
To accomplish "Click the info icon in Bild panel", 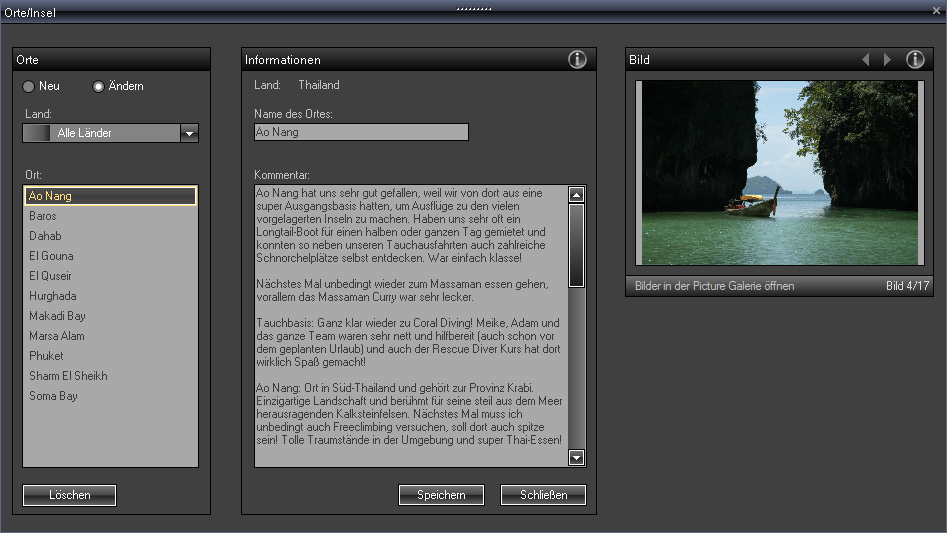I will 915,60.
